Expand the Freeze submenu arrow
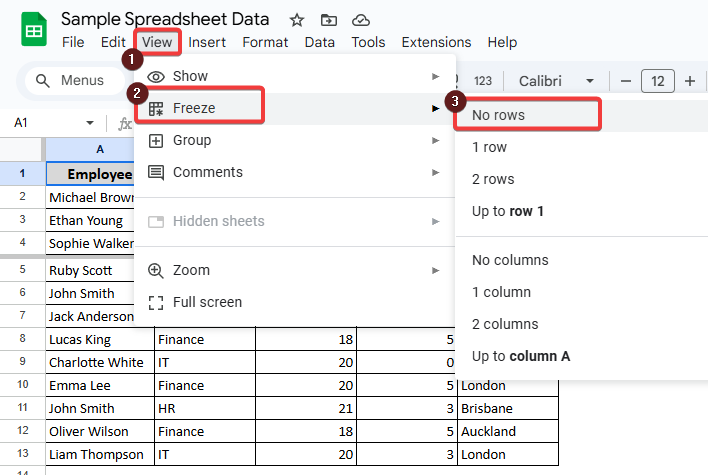This screenshot has height=475, width=708. tap(435, 108)
